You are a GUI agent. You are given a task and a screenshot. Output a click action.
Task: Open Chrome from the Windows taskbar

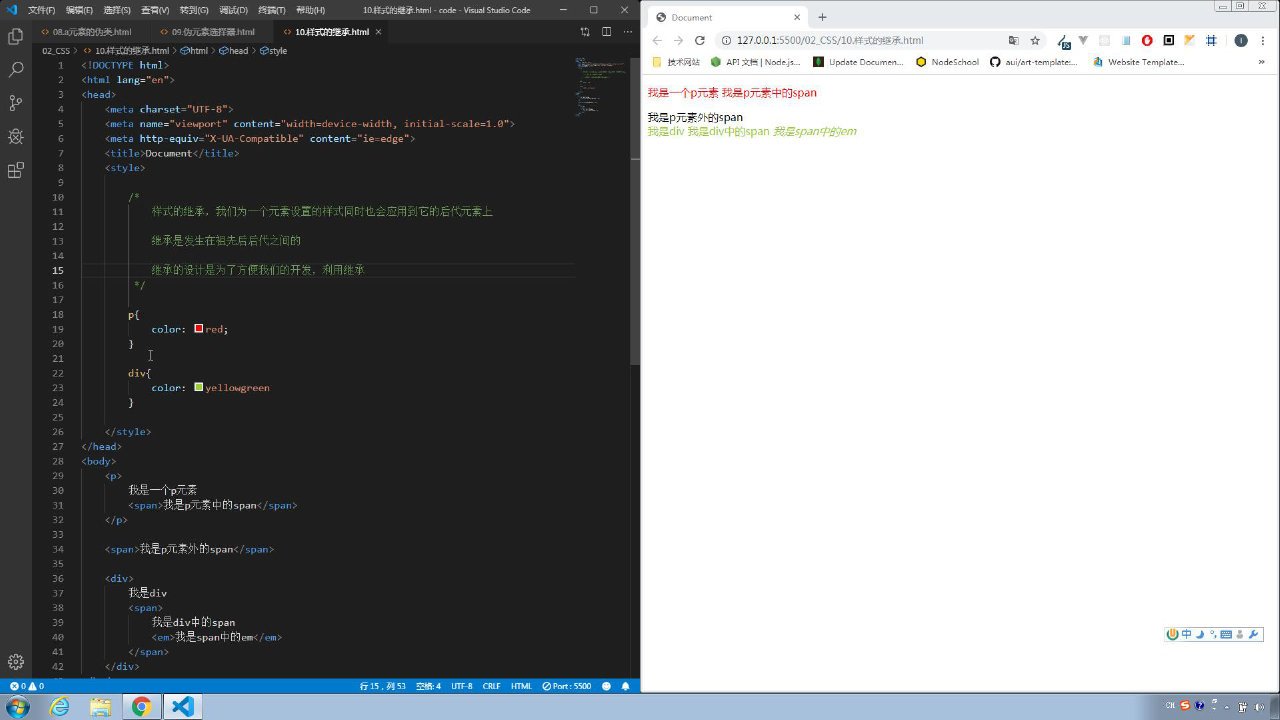point(141,707)
